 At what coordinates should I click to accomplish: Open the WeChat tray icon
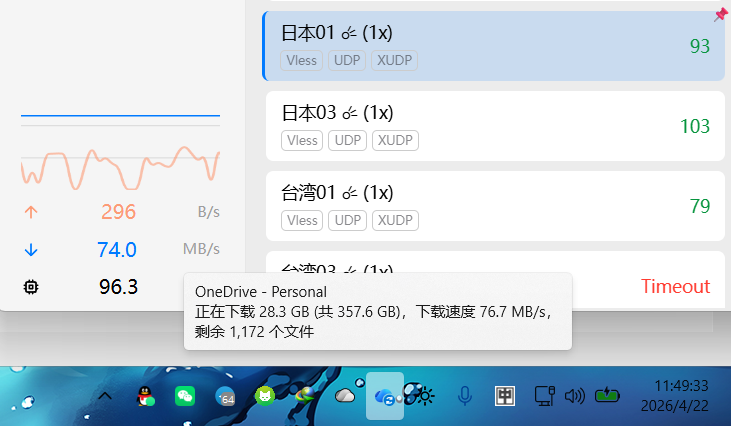(185, 396)
